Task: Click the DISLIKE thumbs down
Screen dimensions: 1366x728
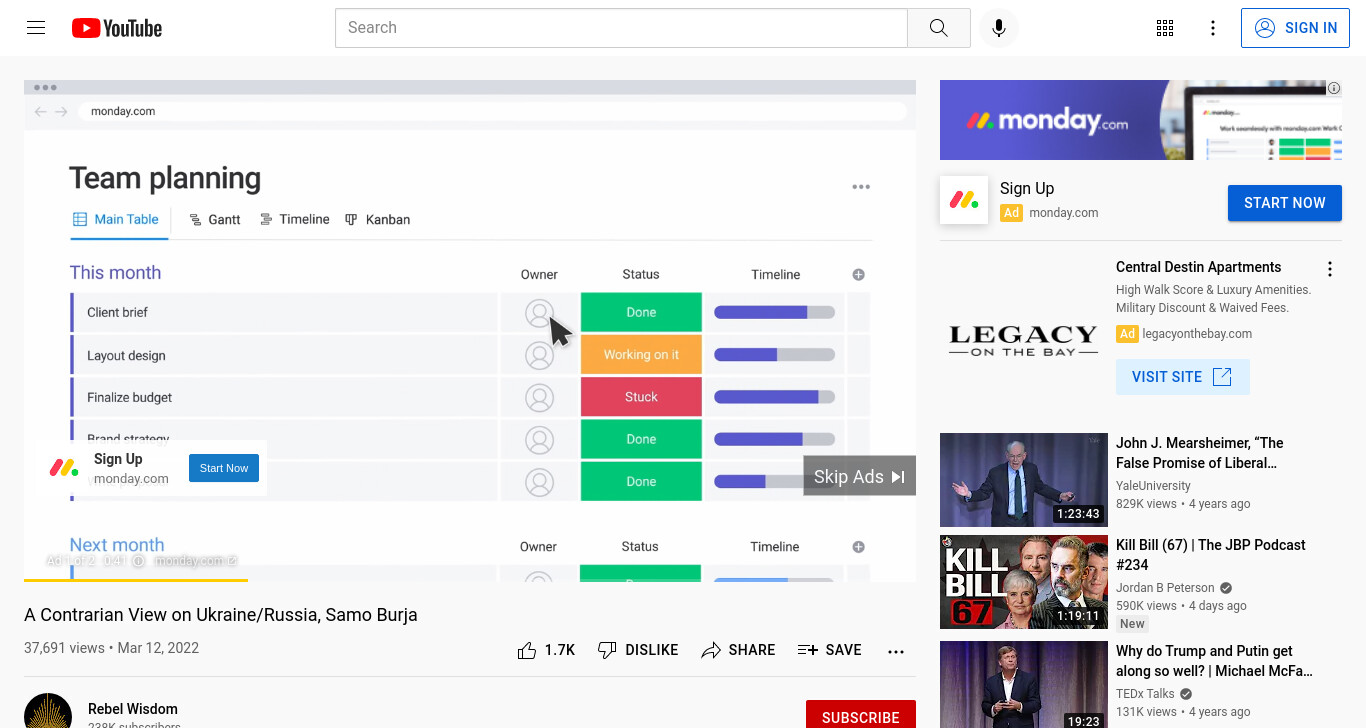Action: coord(638,650)
